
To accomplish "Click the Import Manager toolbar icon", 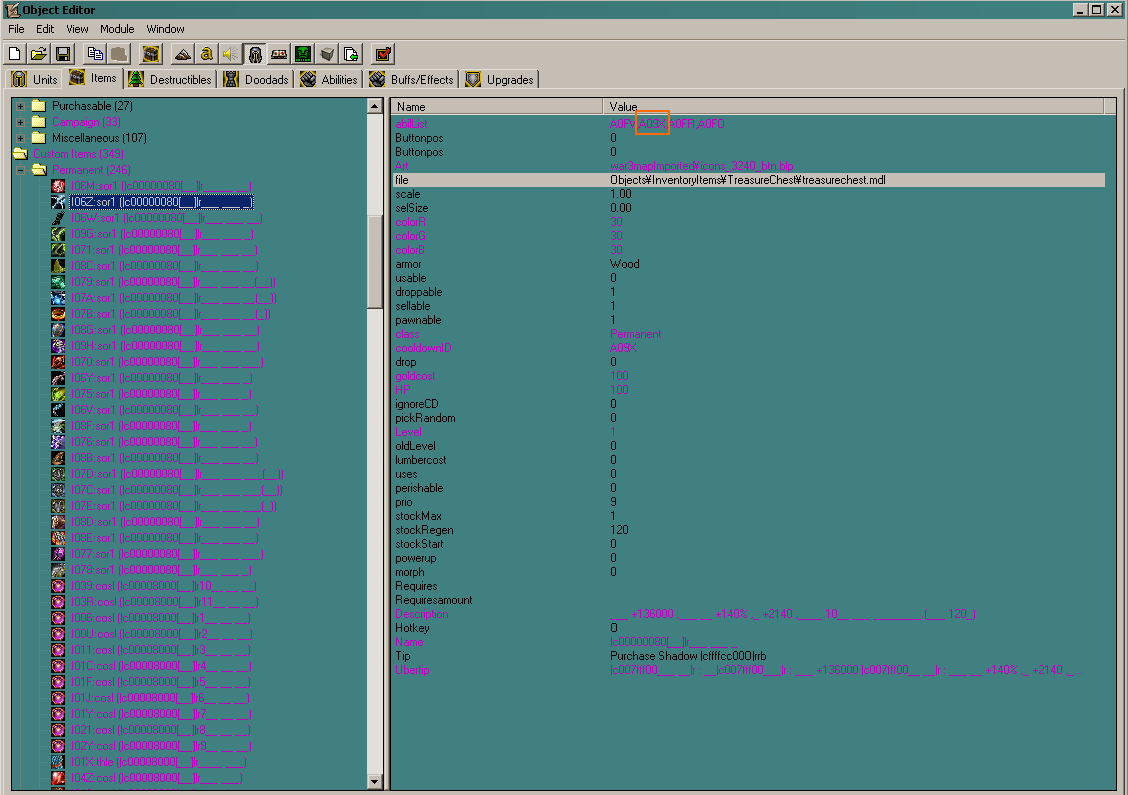I will tap(351, 54).
